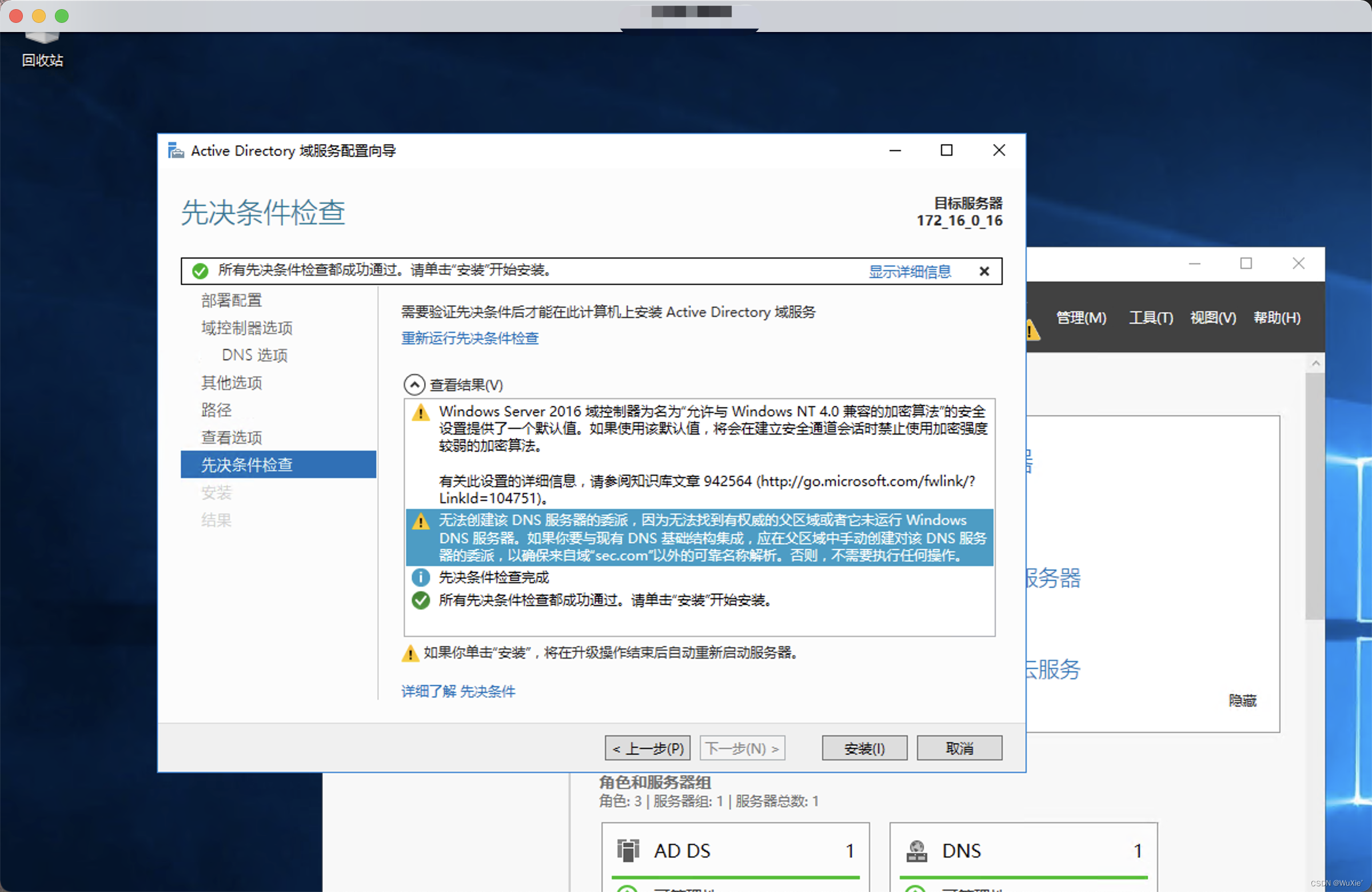1372x892 pixels.
Task: Click the Install (安装) button
Action: tap(864, 748)
